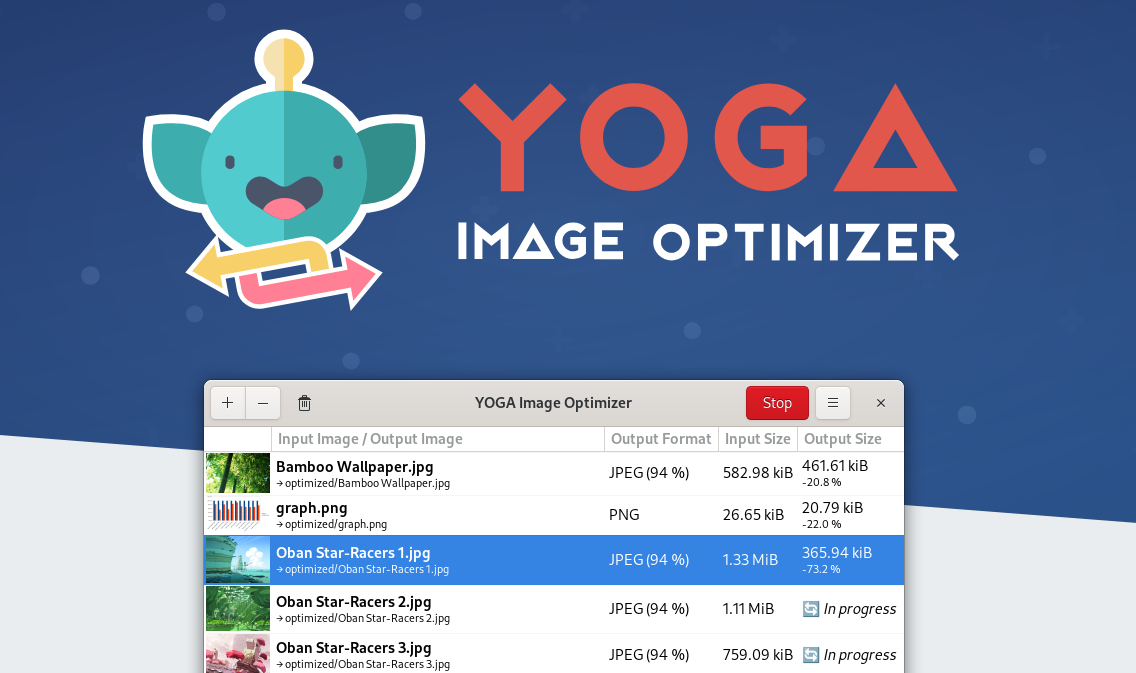Select the Oban Star-Racers 3.jpg file name

[354, 648]
